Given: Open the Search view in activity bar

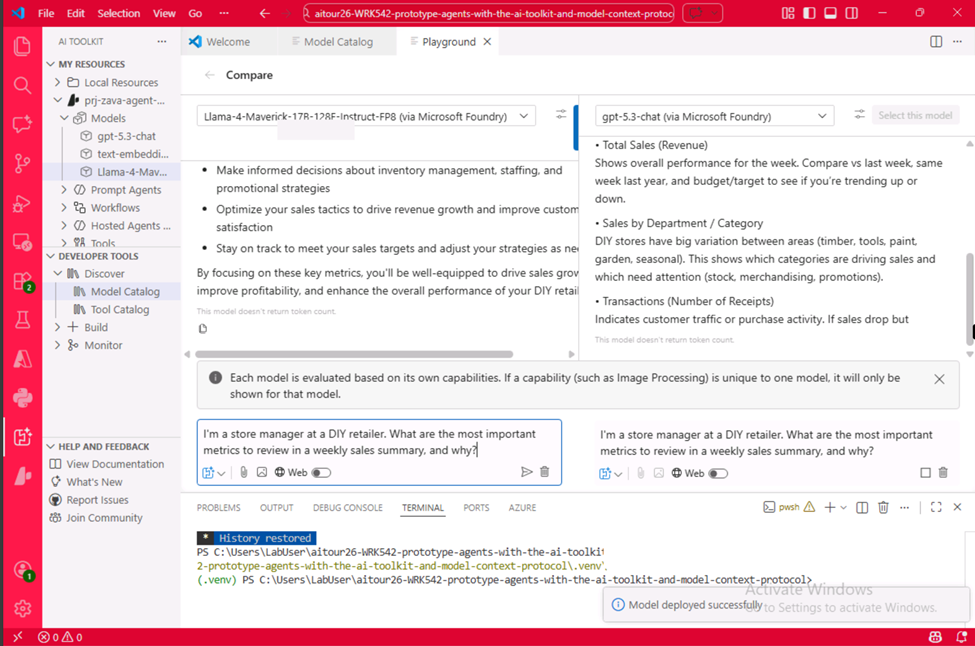Looking at the screenshot, I should click(22, 85).
